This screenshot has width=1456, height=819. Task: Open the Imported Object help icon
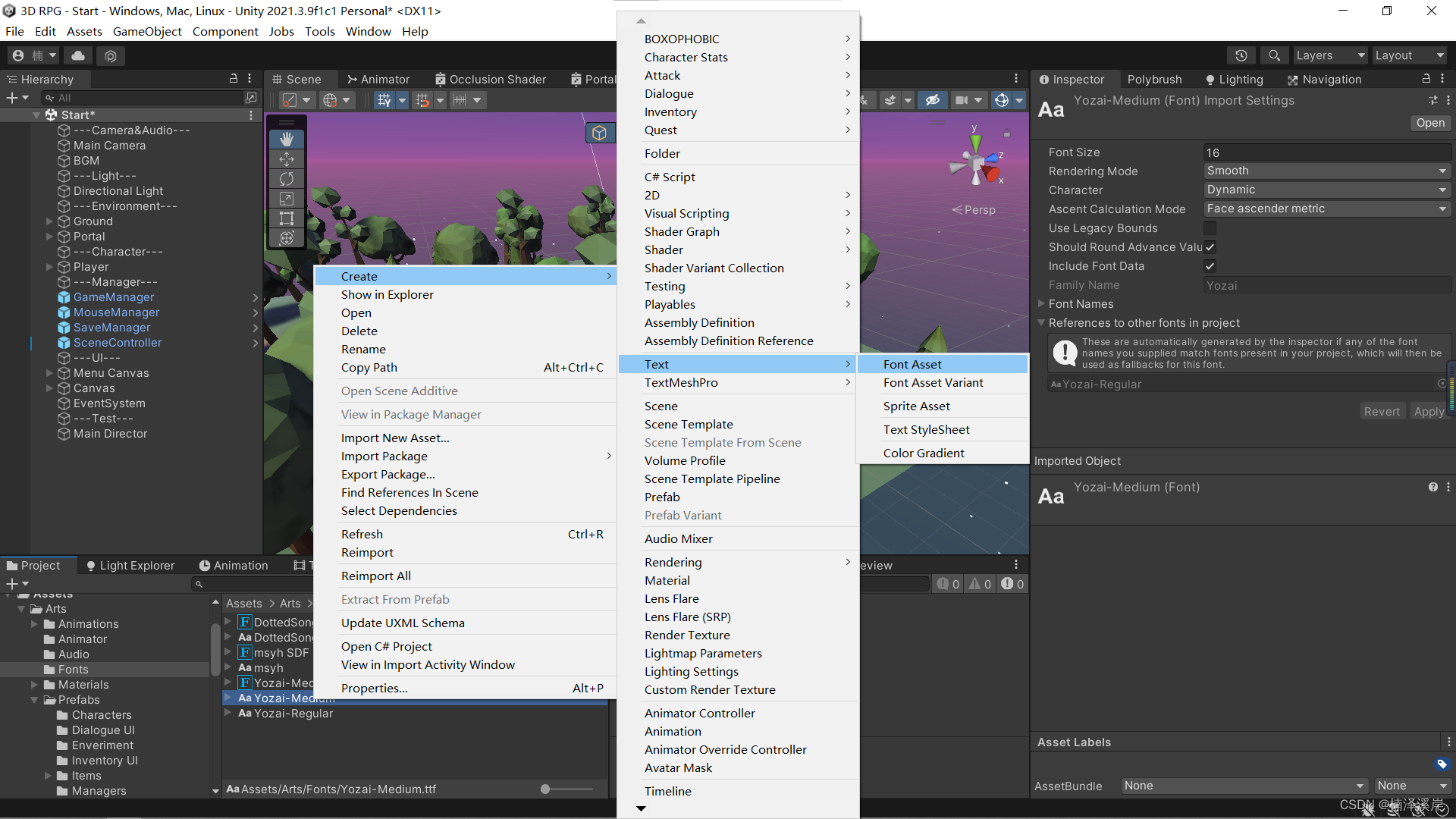click(1433, 488)
